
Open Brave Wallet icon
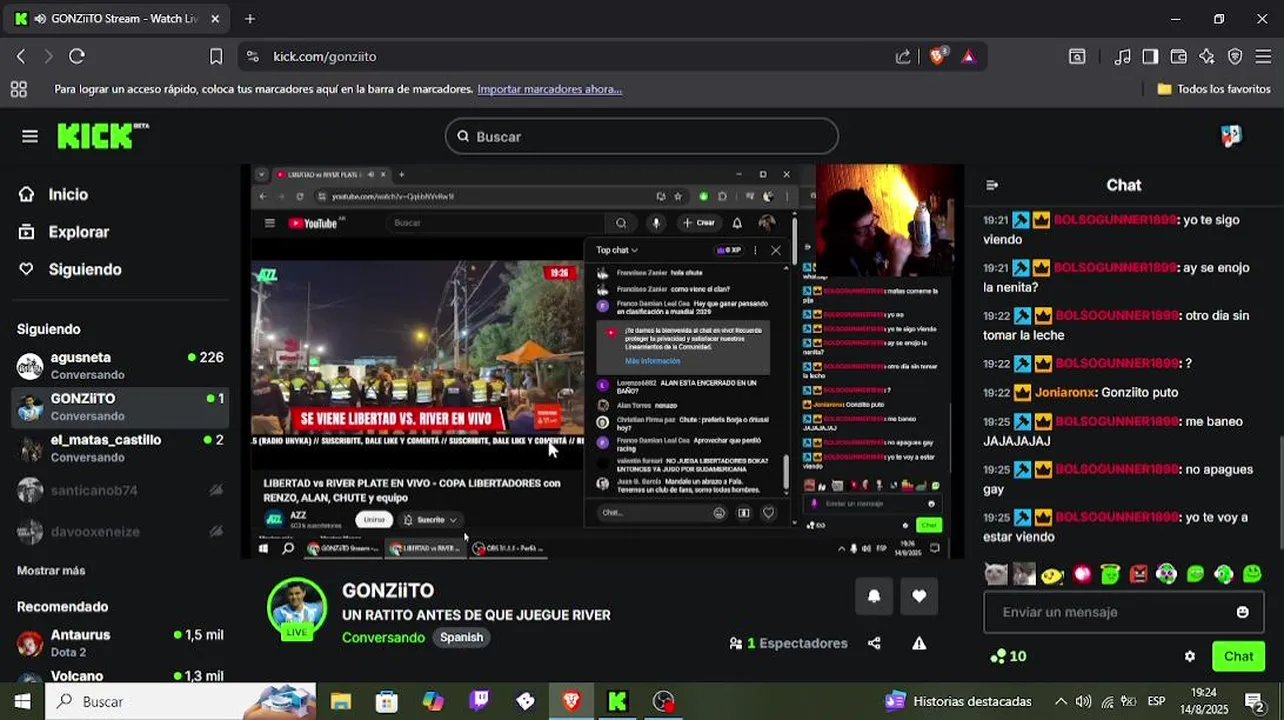pyautogui.click(x=1179, y=56)
